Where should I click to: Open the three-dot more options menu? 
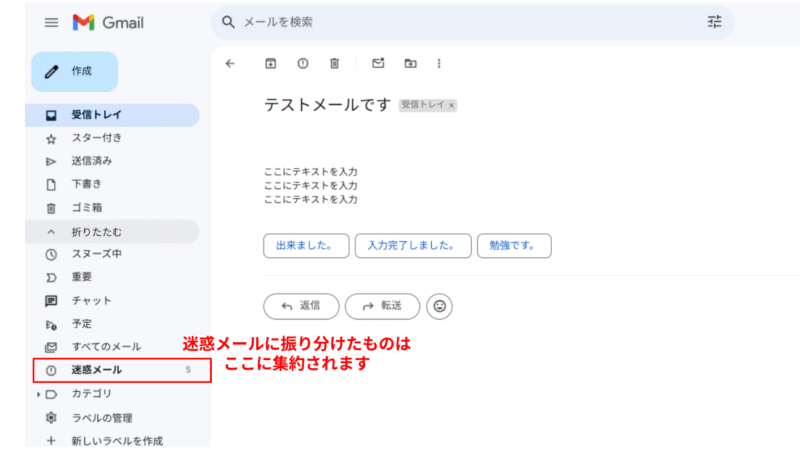(x=439, y=63)
